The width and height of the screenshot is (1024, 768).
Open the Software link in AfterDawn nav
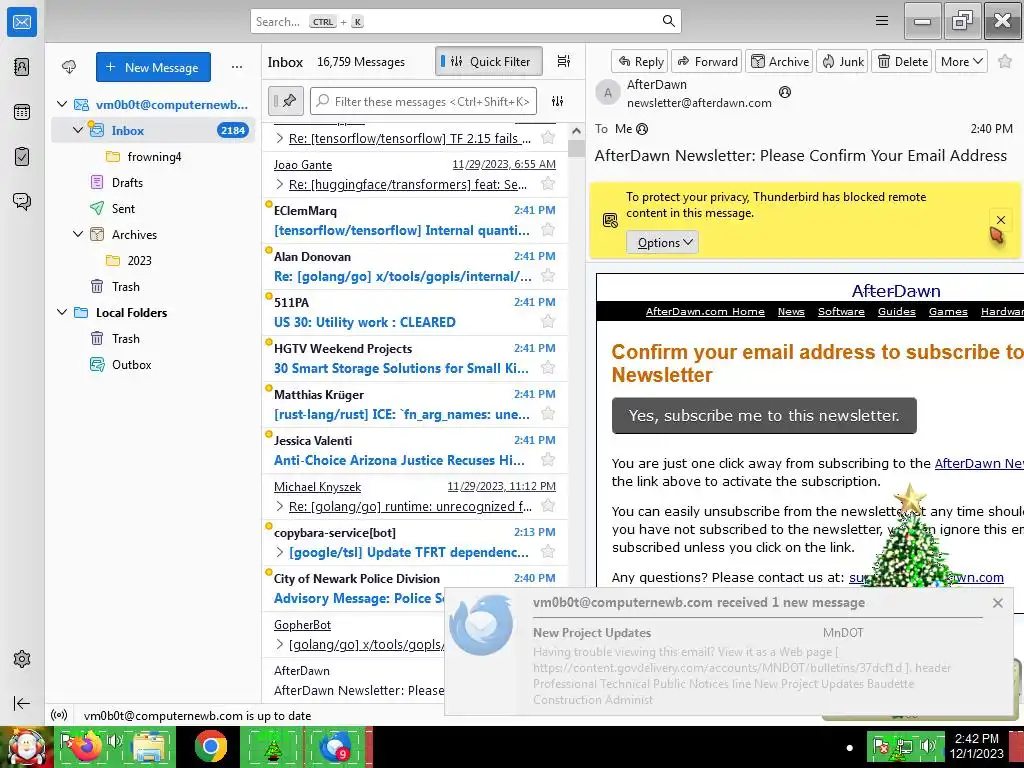tap(841, 312)
